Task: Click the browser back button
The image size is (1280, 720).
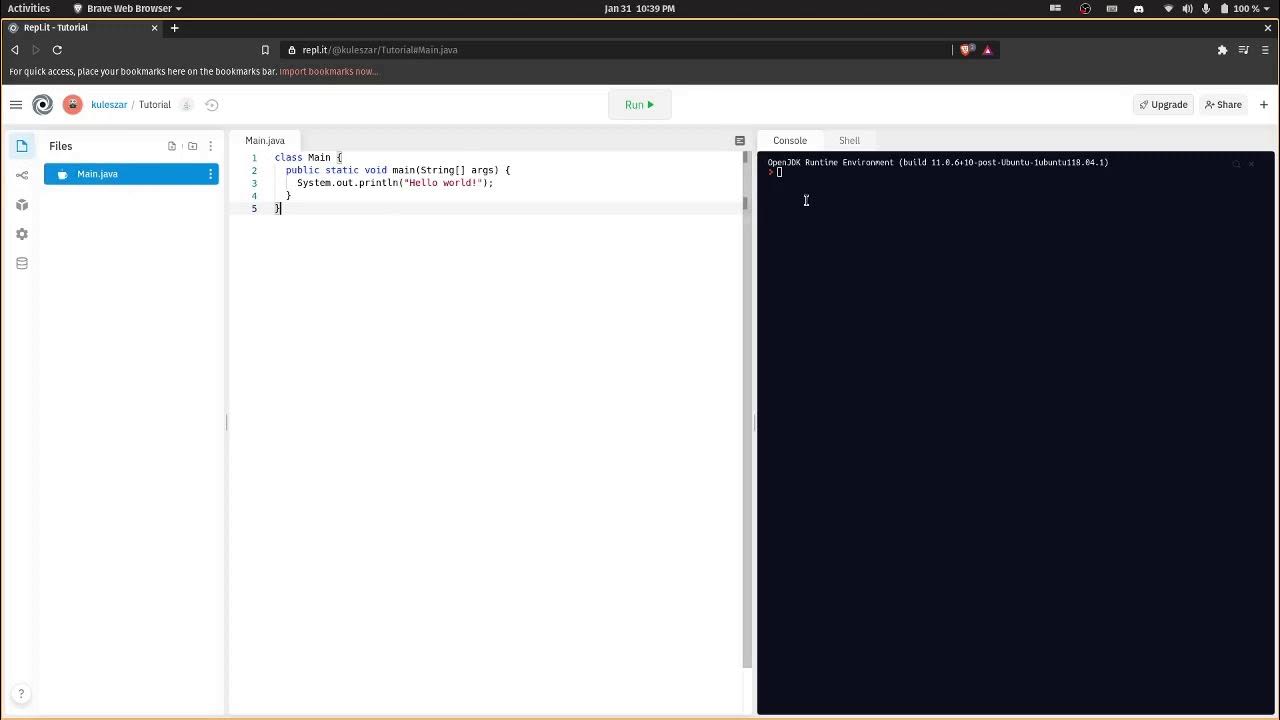Action: [x=15, y=50]
